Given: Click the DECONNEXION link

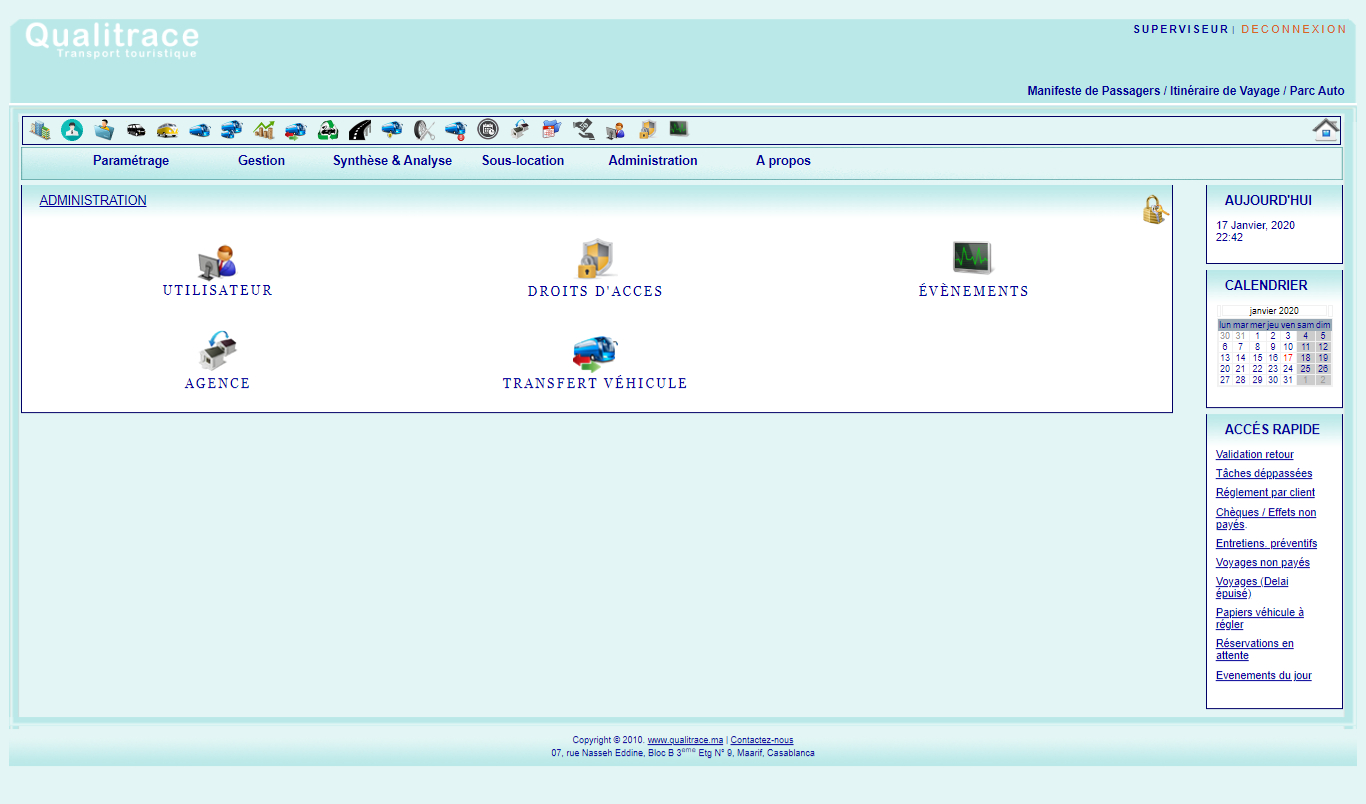Looking at the screenshot, I should tap(1294, 29).
